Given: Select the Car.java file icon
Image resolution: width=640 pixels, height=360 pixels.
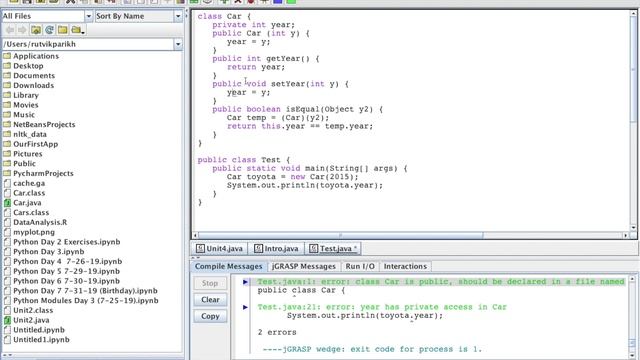Looking at the screenshot, I should tap(7, 203).
